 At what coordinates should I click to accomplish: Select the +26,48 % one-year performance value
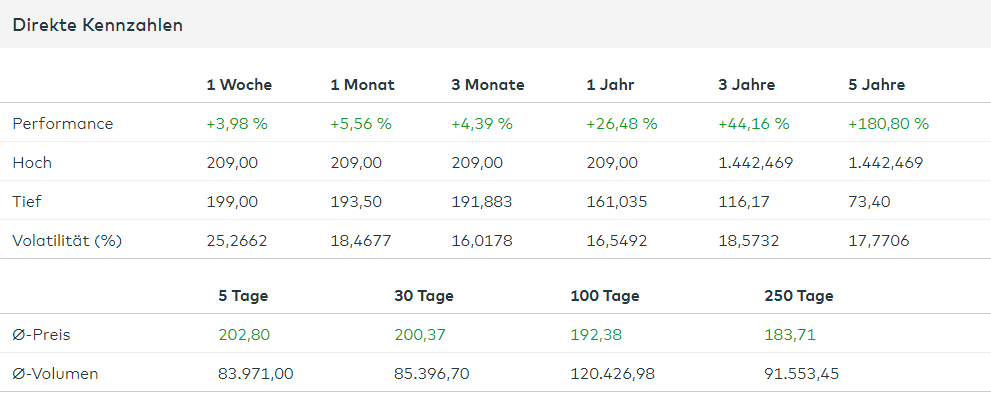click(622, 124)
